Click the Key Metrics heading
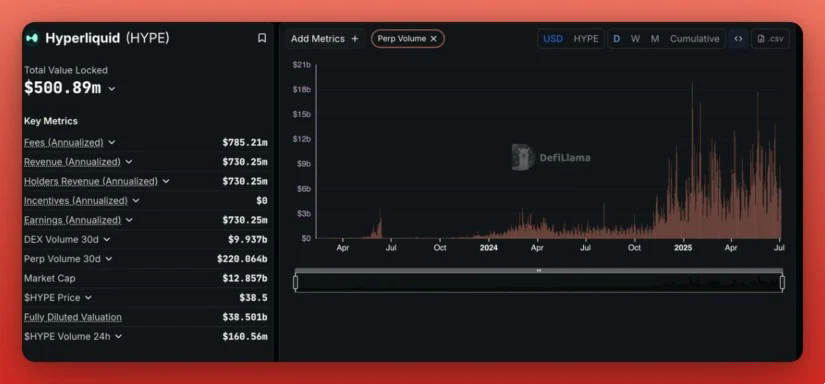This screenshot has height=384, width=825. [51, 121]
